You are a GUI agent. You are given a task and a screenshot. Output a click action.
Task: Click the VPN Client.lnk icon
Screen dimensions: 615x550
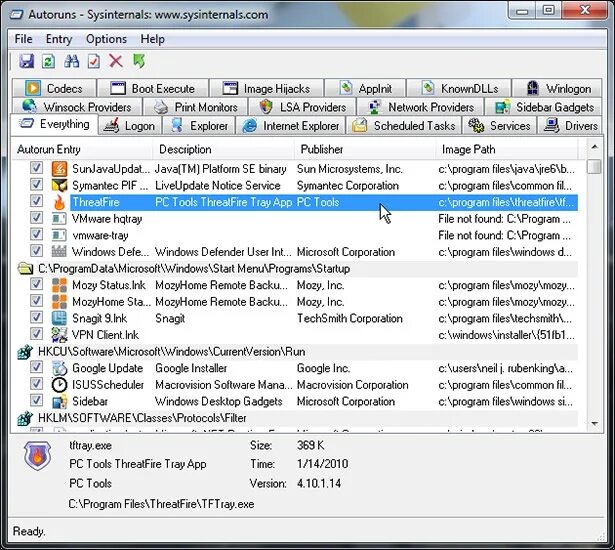pos(59,335)
